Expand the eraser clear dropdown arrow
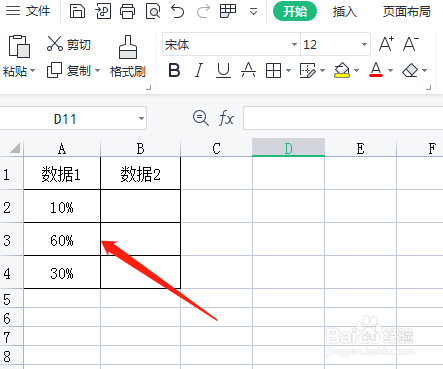 coord(425,70)
